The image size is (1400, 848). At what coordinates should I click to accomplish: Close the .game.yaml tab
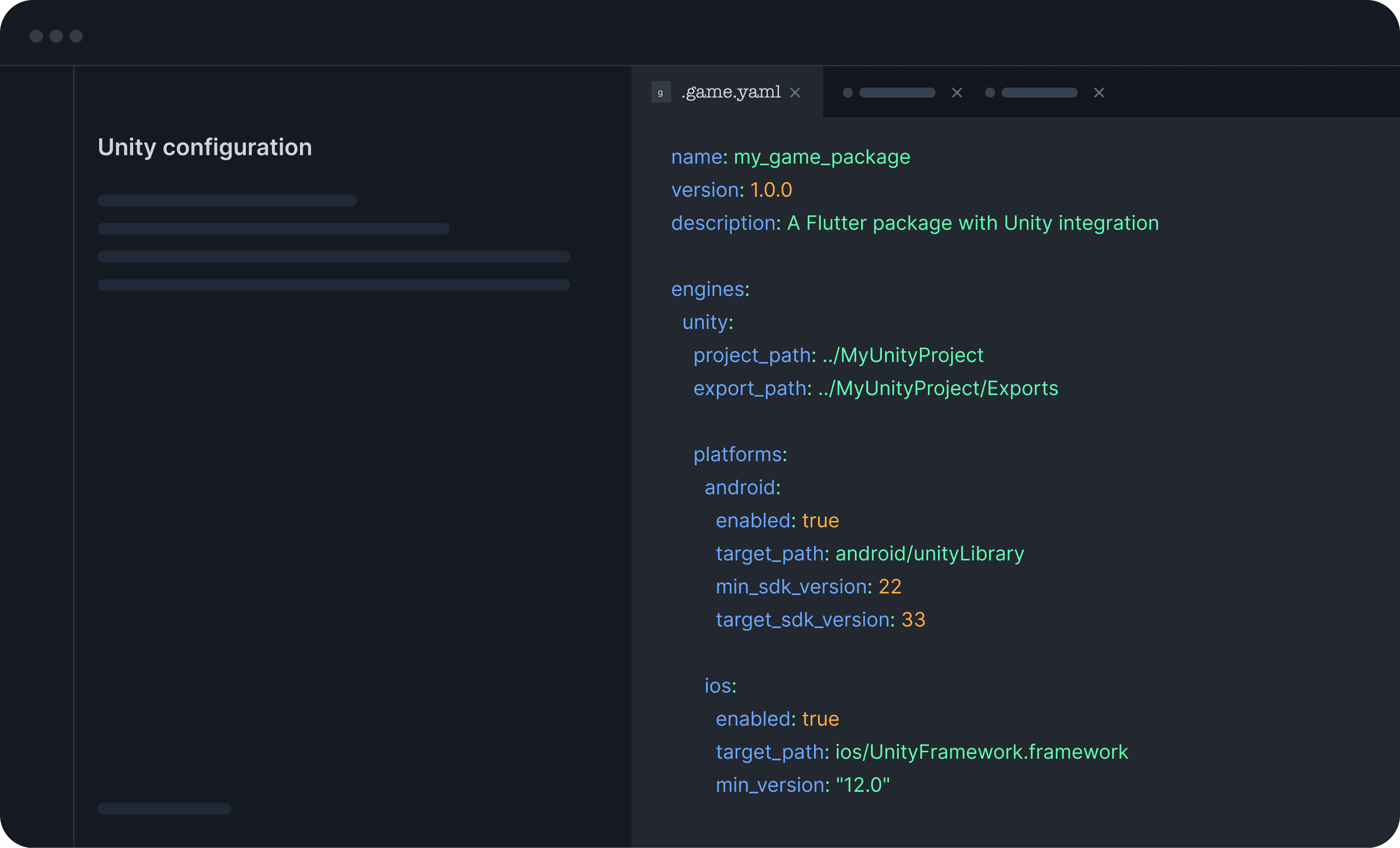click(x=795, y=93)
